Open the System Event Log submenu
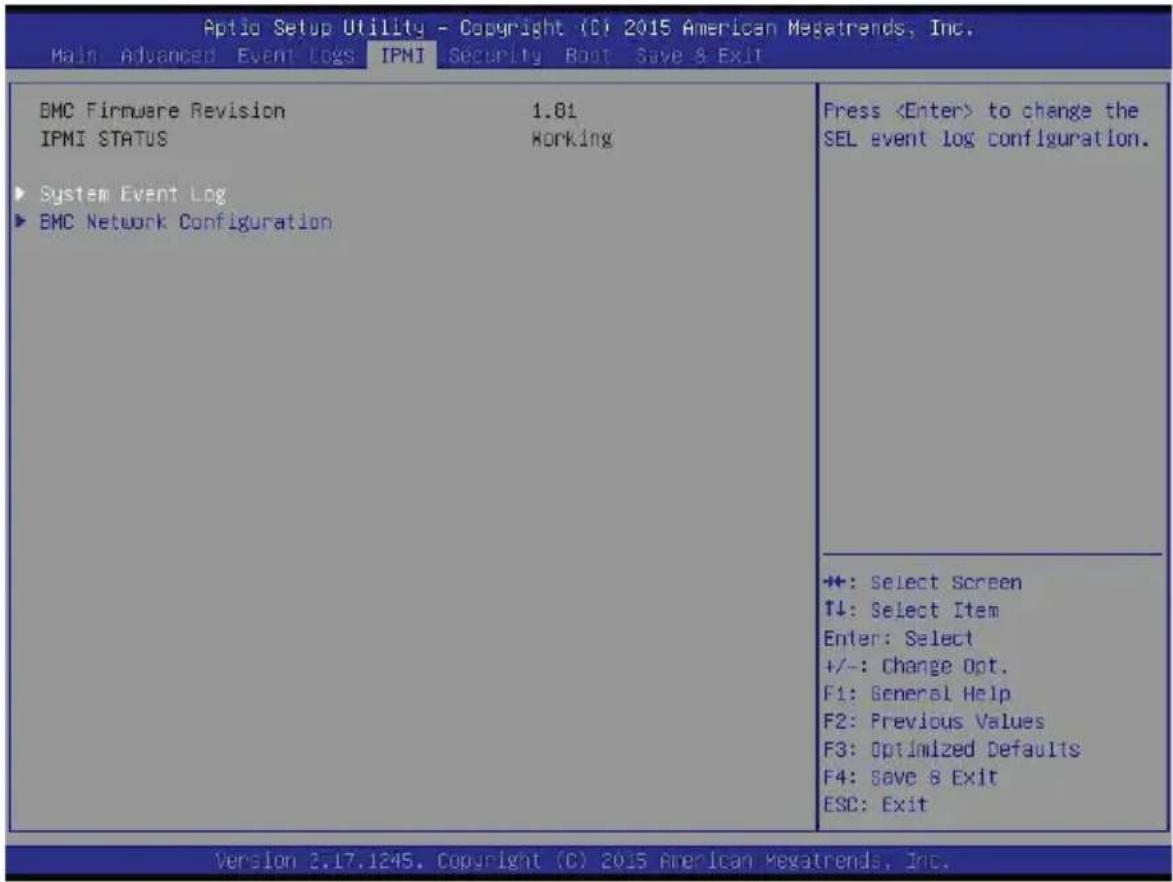 132,195
